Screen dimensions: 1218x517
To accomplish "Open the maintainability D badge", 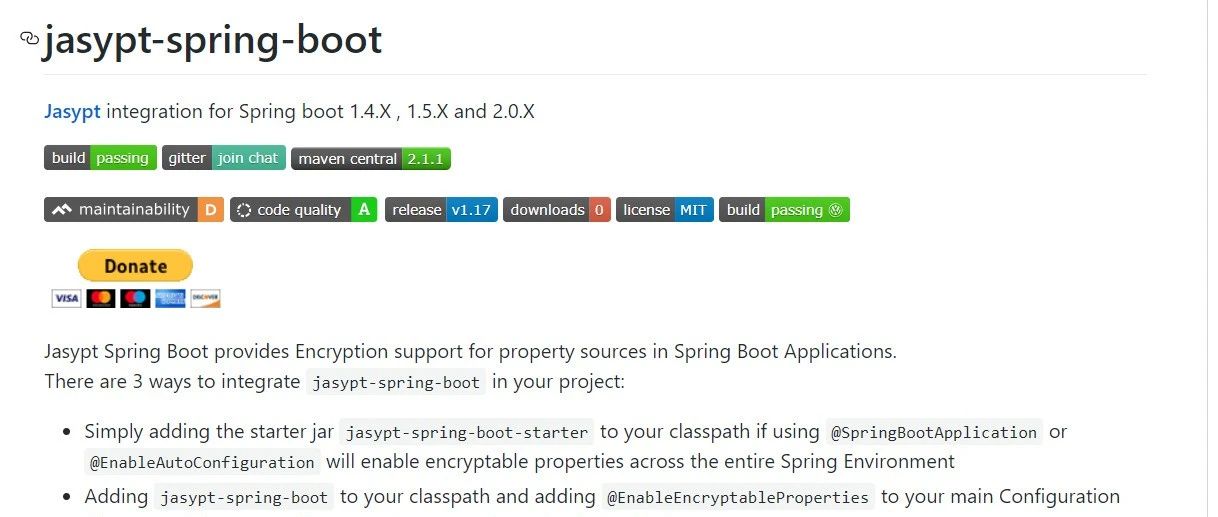I will [134, 210].
